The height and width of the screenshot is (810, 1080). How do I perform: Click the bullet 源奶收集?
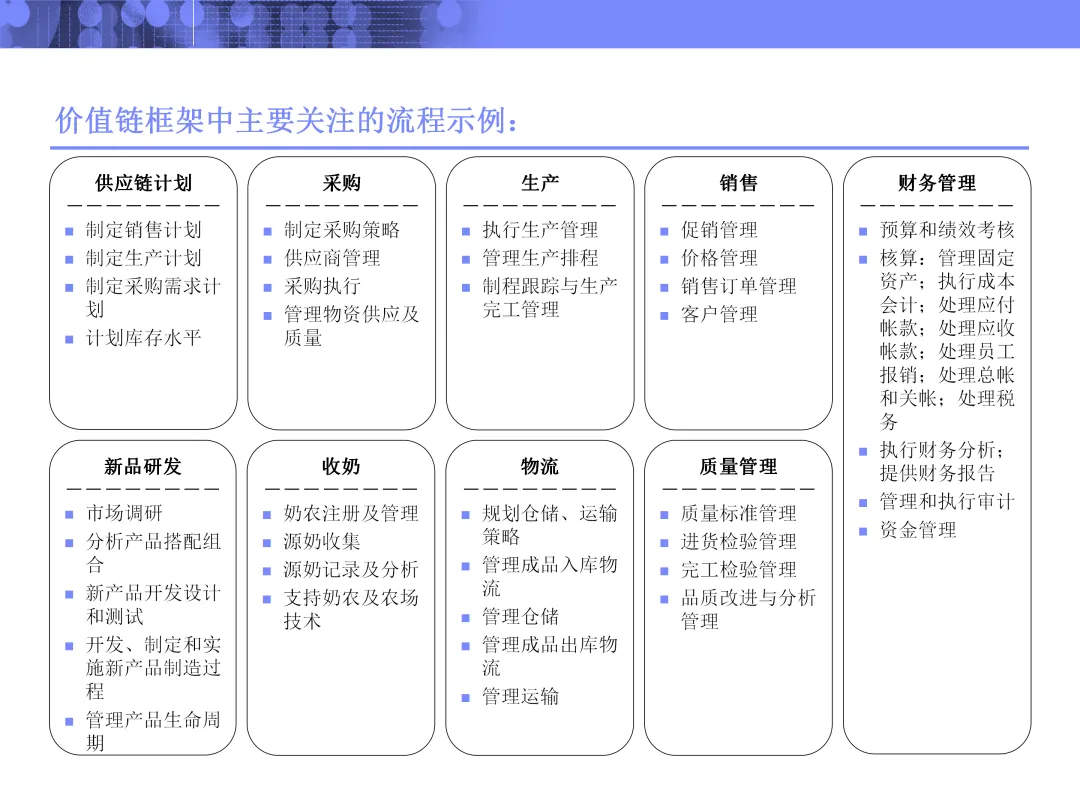click(x=322, y=541)
